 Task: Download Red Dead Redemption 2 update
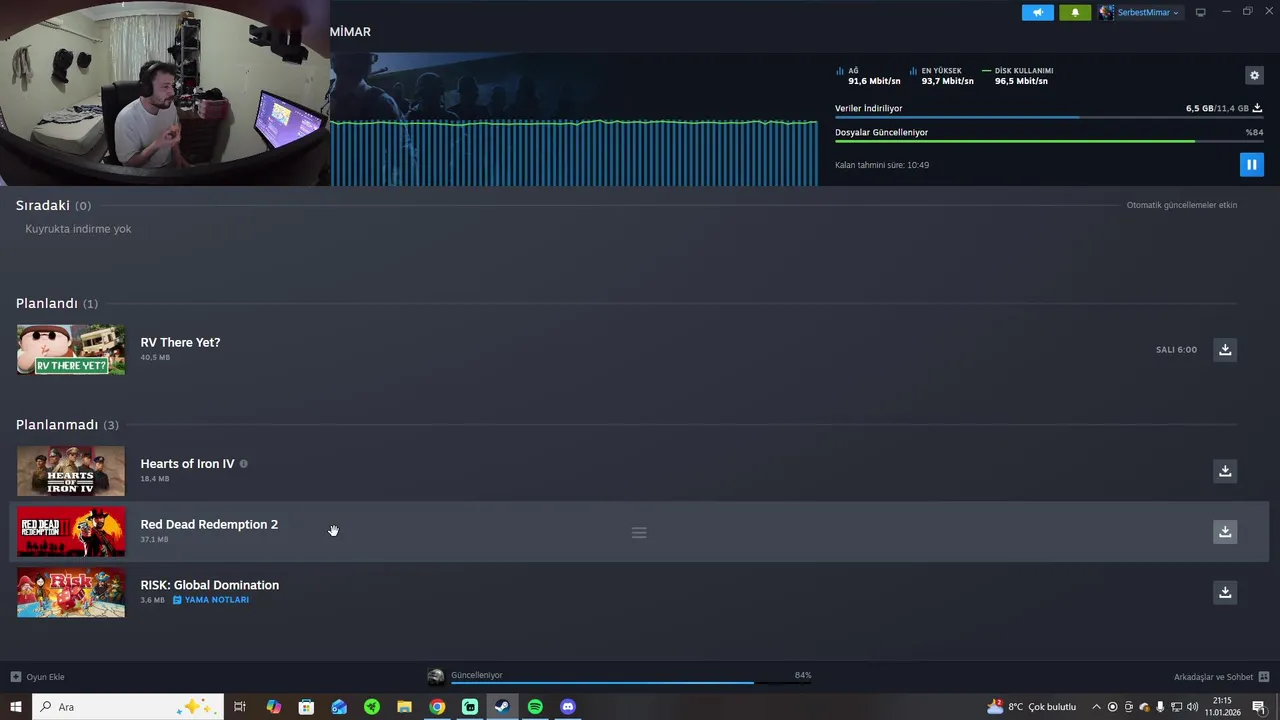1225,531
